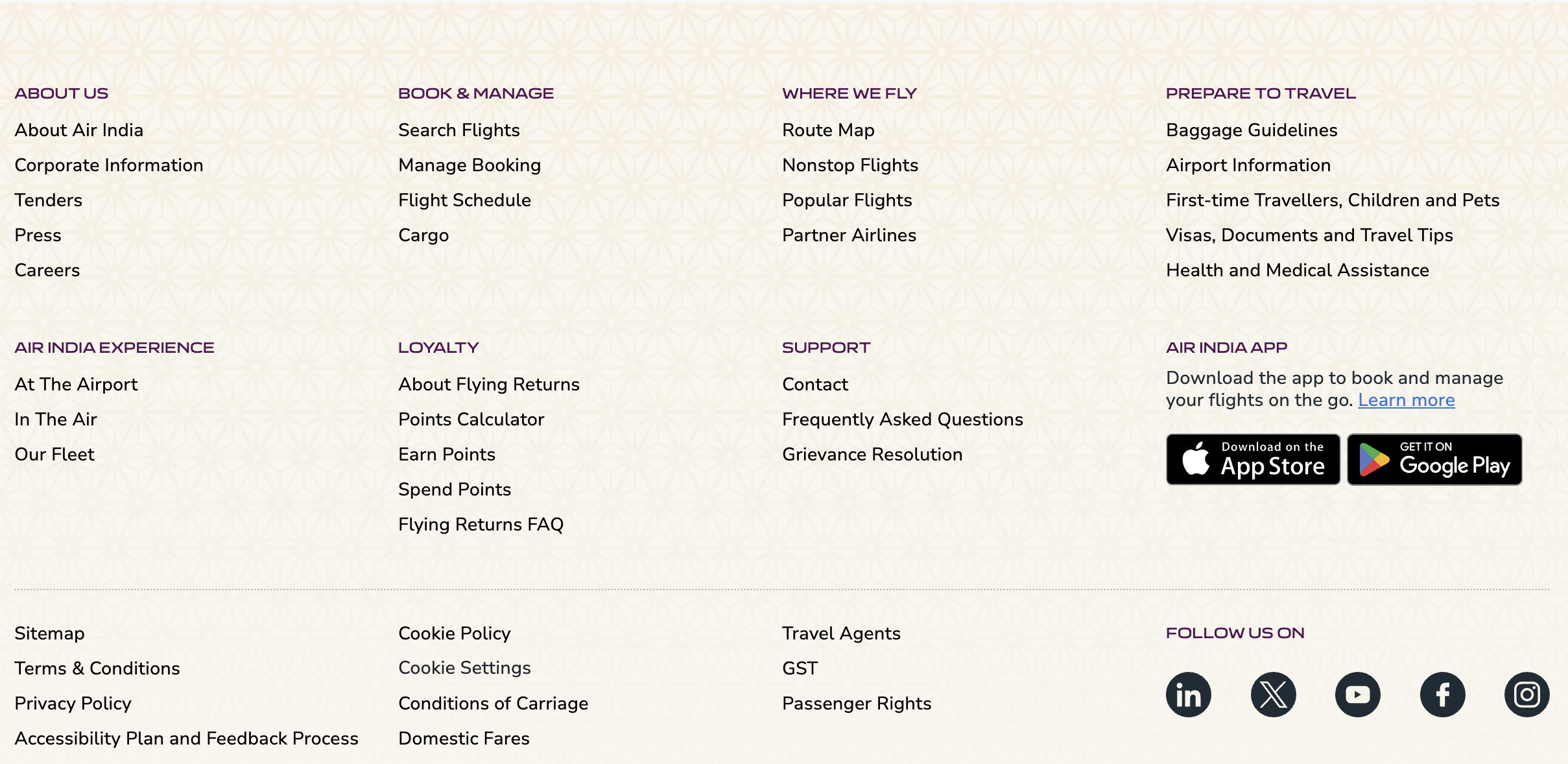Click the Instagram social icon
This screenshot has height=764, width=1568.
(1526, 695)
